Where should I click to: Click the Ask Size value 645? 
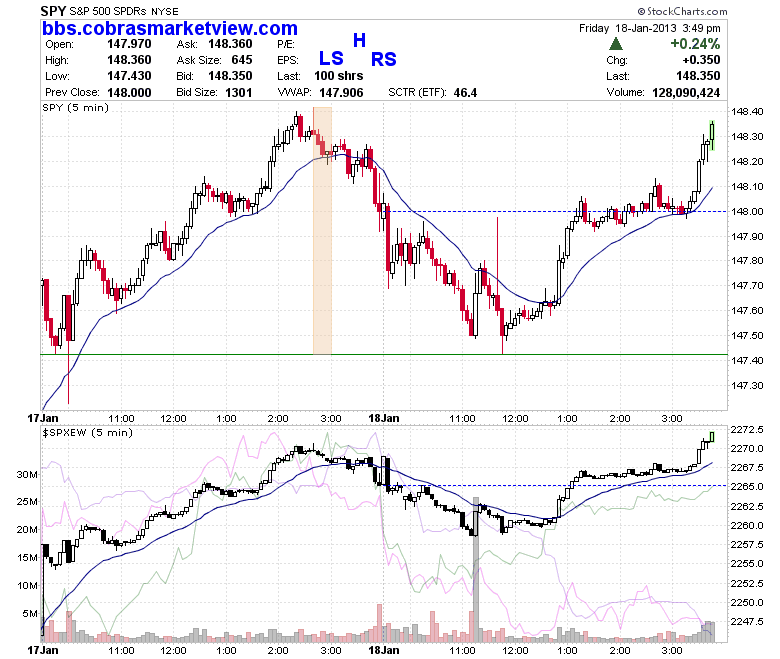(x=242, y=60)
